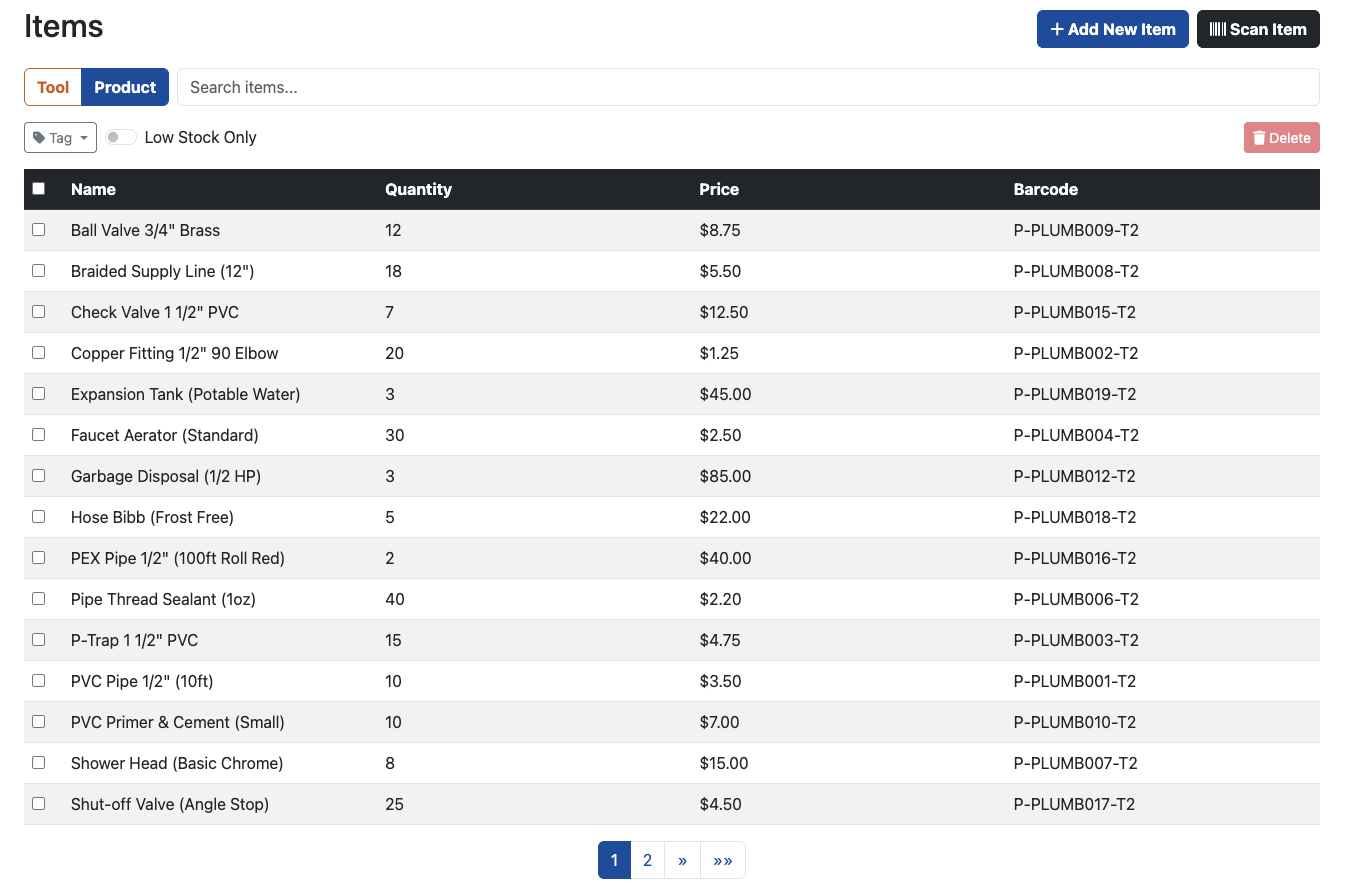Click the single chevron for next page
The image size is (1354, 892).
point(682,860)
